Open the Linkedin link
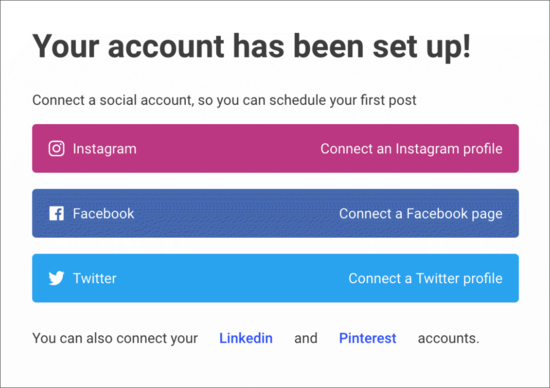This screenshot has height=388, width=550. (x=246, y=338)
